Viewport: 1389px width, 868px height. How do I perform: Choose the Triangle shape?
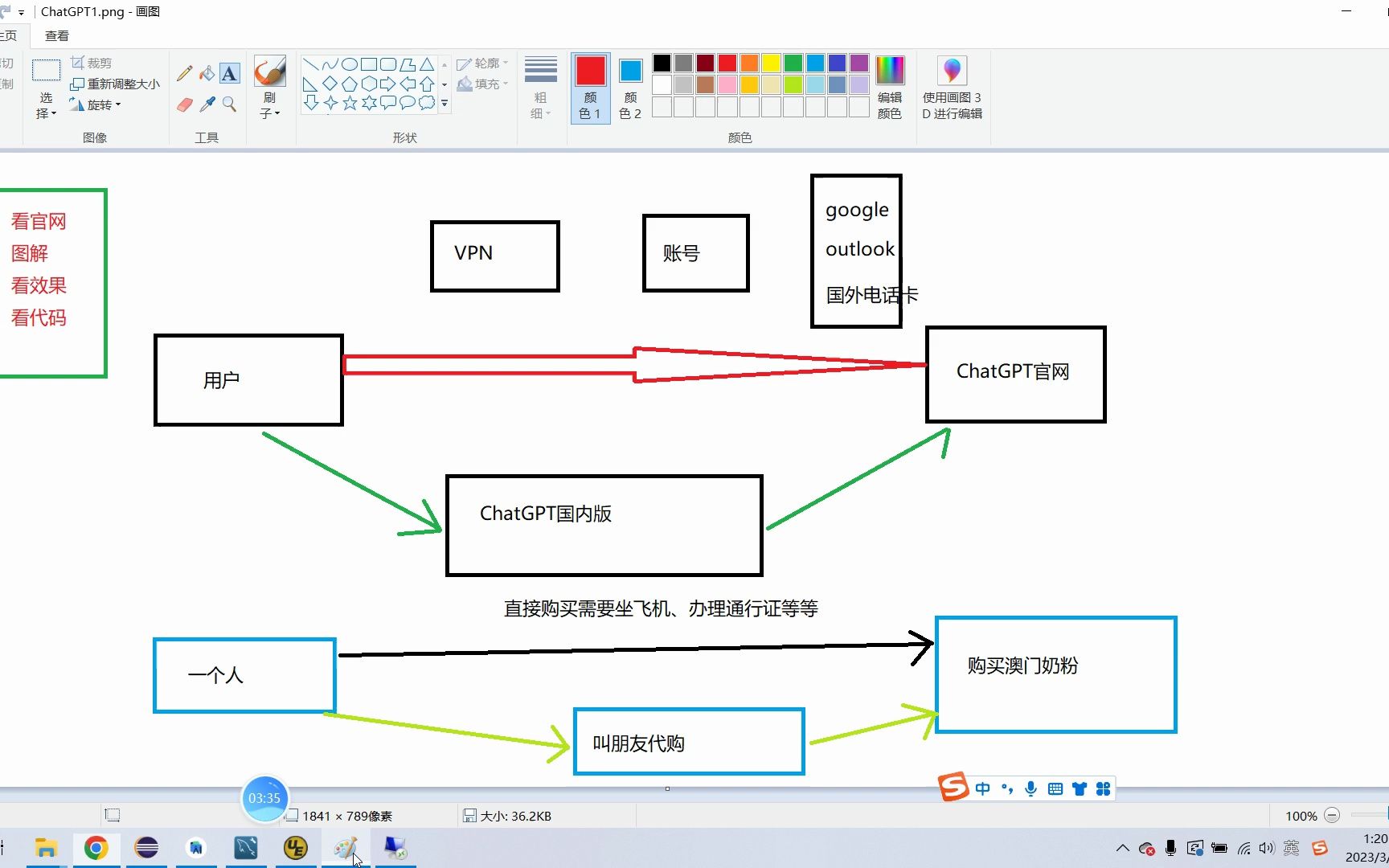tap(427, 64)
